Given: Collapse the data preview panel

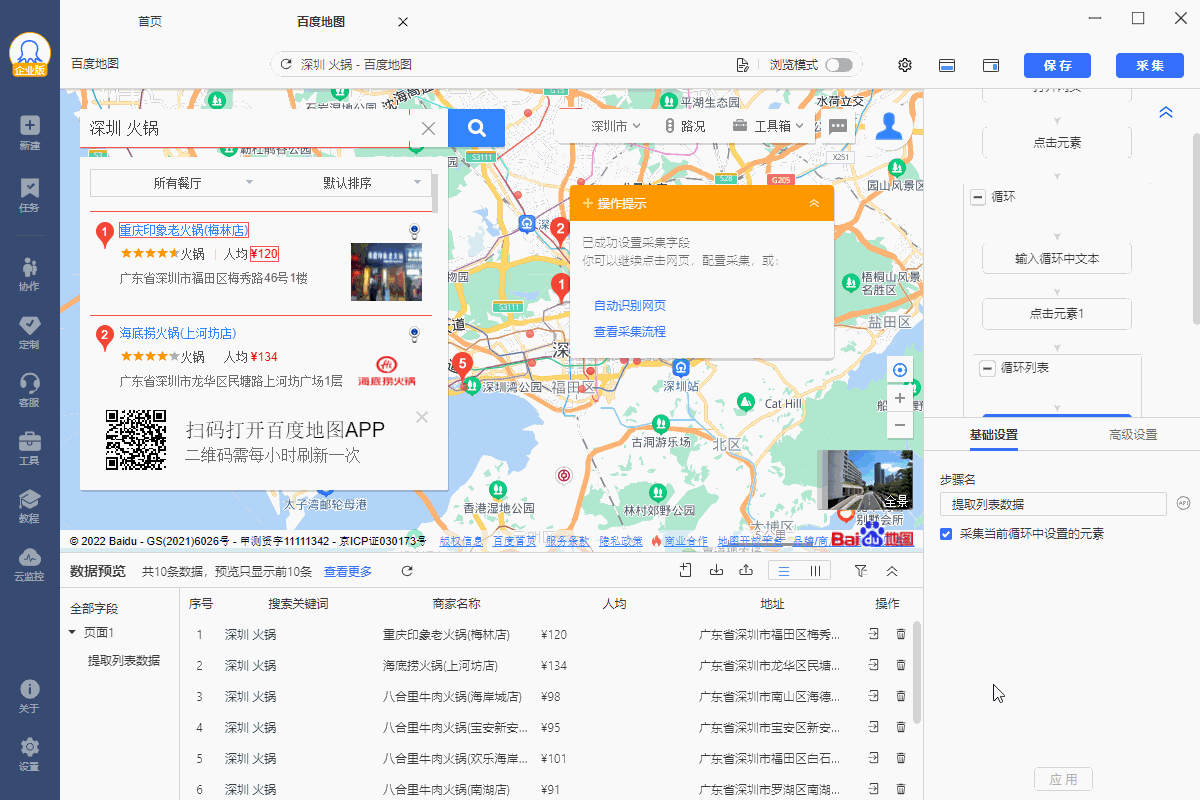Looking at the screenshot, I should [892, 571].
